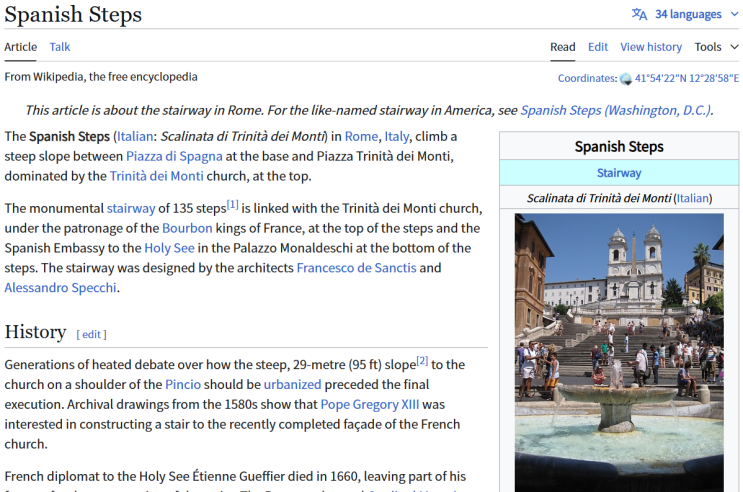743x492 pixels.
Task: Select the Read tab
Action: 562,47
